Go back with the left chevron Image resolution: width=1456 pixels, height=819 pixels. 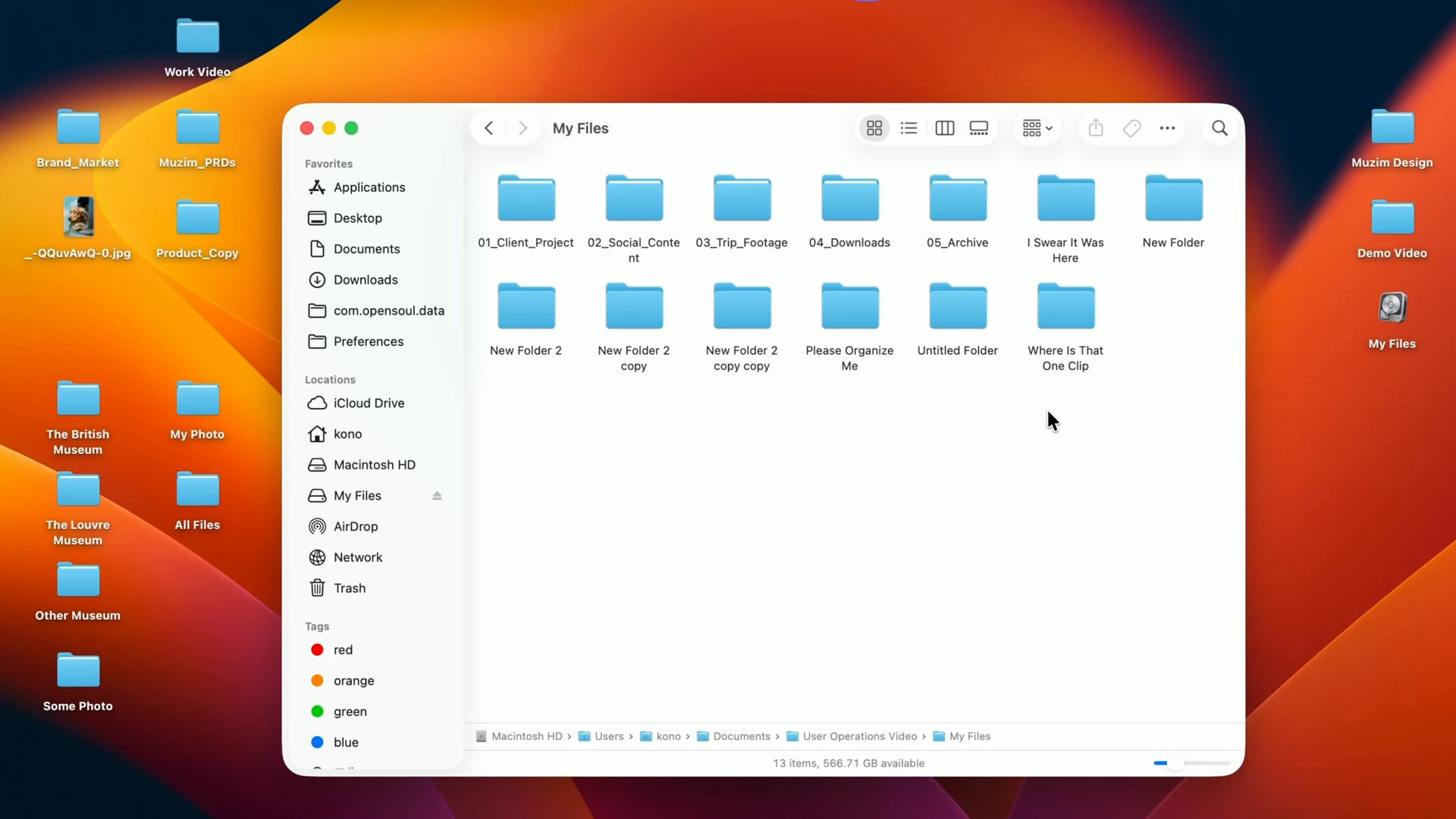pyautogui.click(x=489, y=128)
